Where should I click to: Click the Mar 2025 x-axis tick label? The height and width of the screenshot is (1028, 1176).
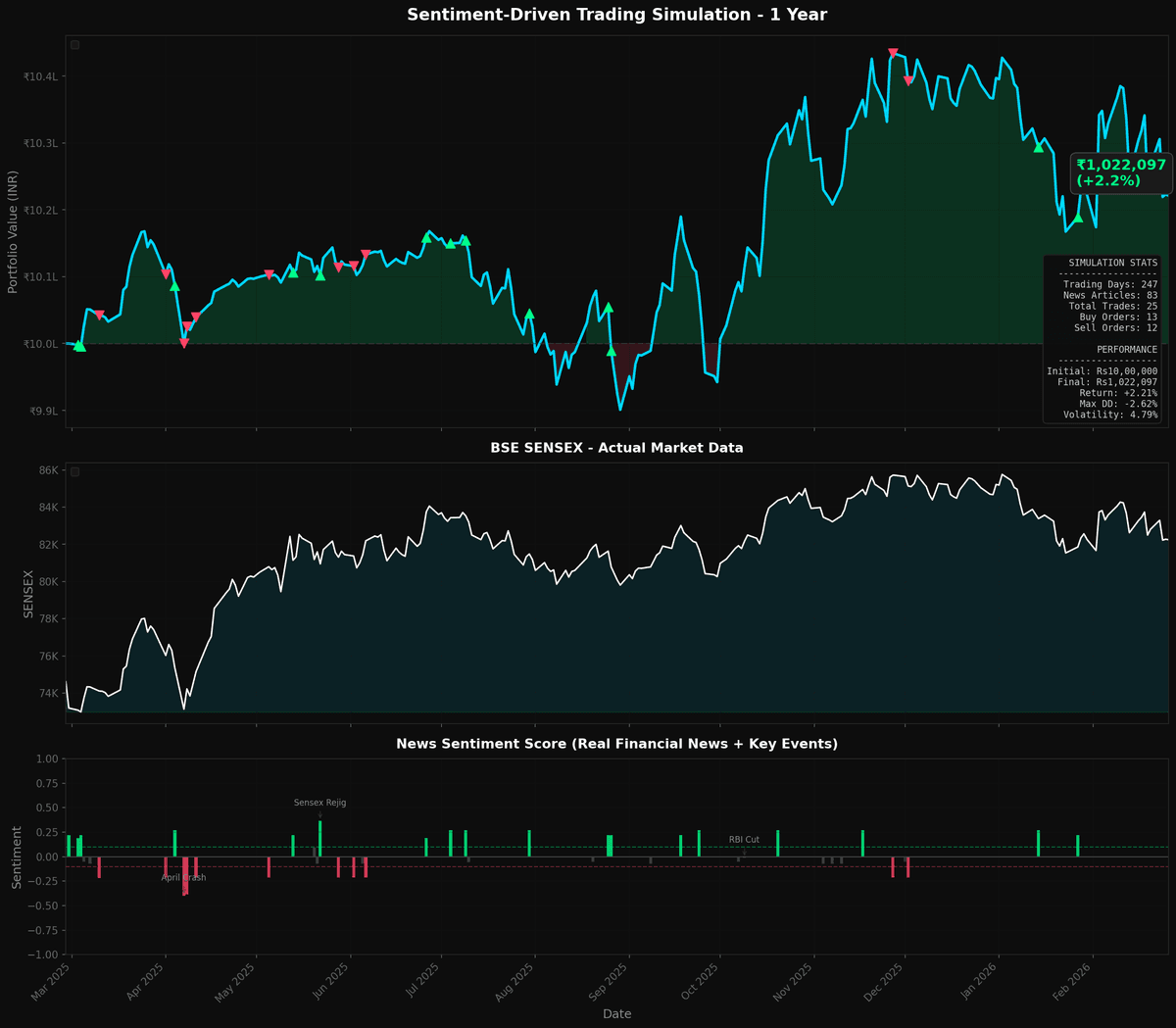pos(54,983)
